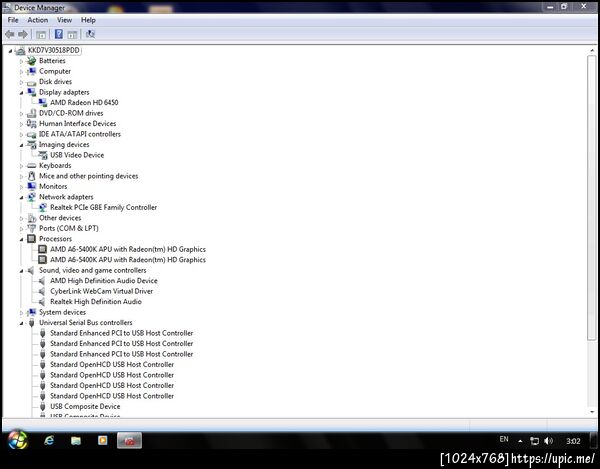The width and height of the screenshot is (600, 469).
Task: Select the Realtek High Definition Audio row
Action: click(x=96, y=302)
